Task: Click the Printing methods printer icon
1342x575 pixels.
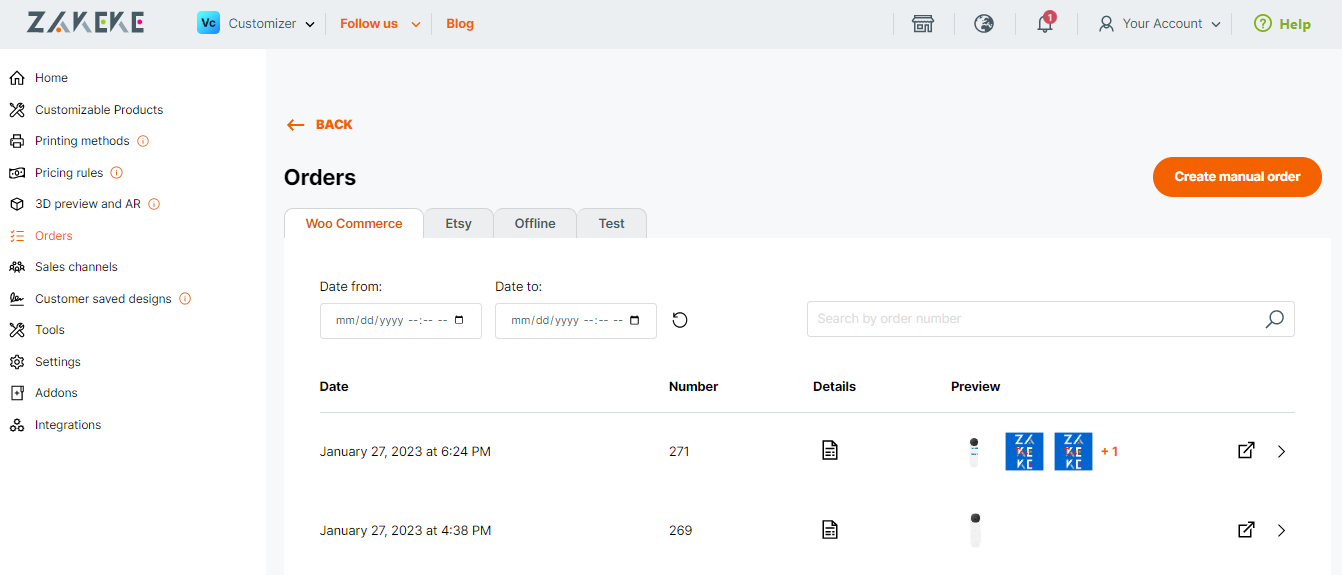Action: pos(17,141)
